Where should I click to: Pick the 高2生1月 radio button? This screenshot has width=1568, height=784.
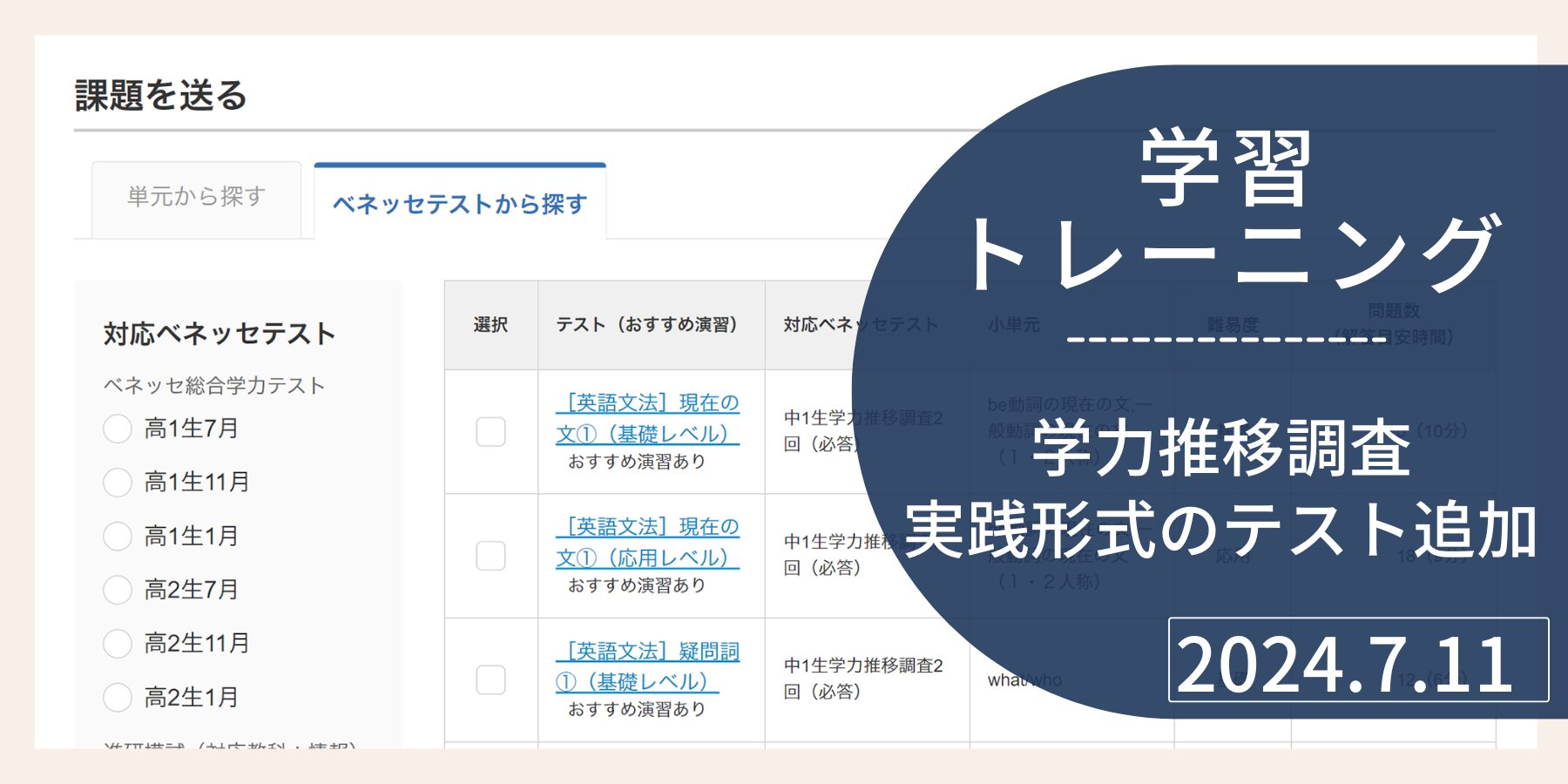118,697
